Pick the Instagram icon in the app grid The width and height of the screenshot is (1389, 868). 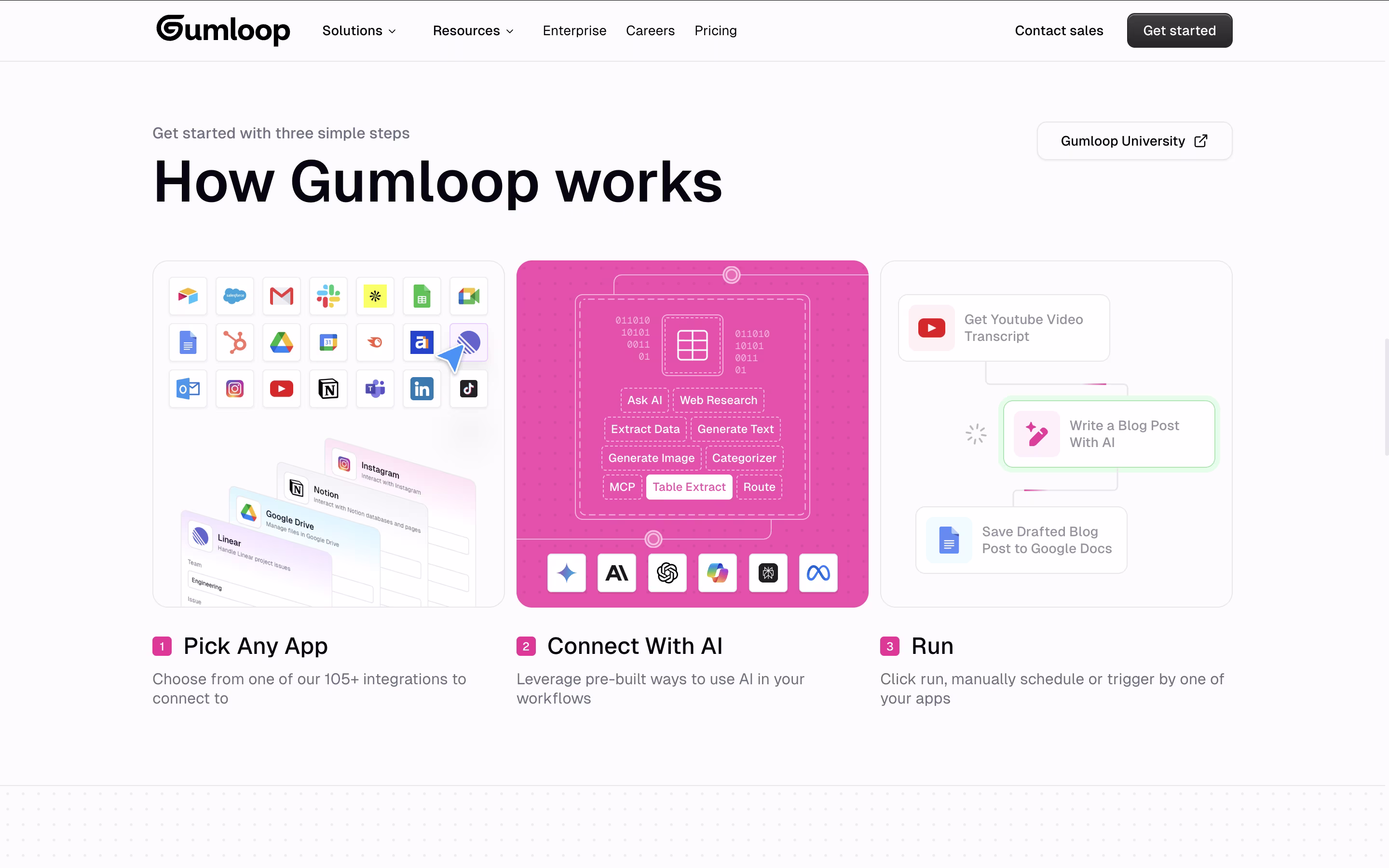[x=235, y=389]
